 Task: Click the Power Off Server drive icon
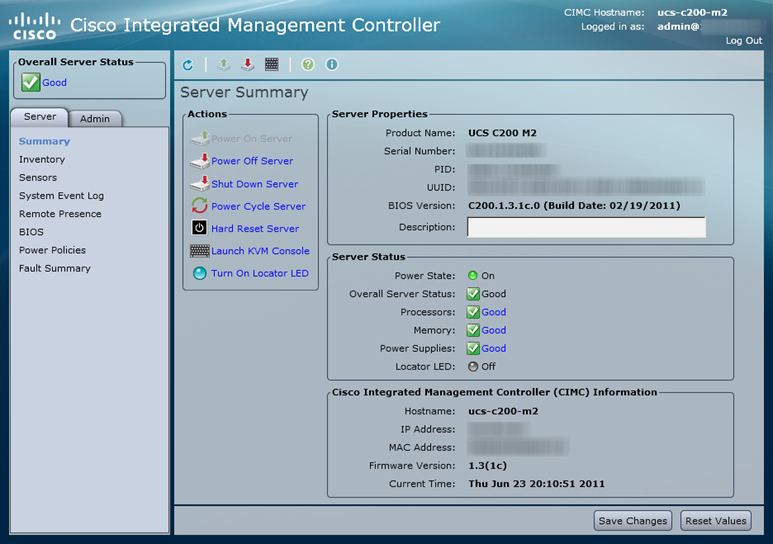pyautogui.click(x=200, y=161)
